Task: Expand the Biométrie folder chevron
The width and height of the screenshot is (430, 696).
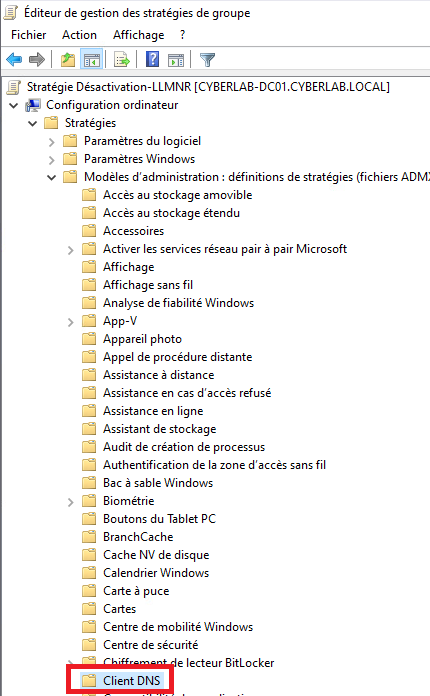Action: tap(71, 502)
